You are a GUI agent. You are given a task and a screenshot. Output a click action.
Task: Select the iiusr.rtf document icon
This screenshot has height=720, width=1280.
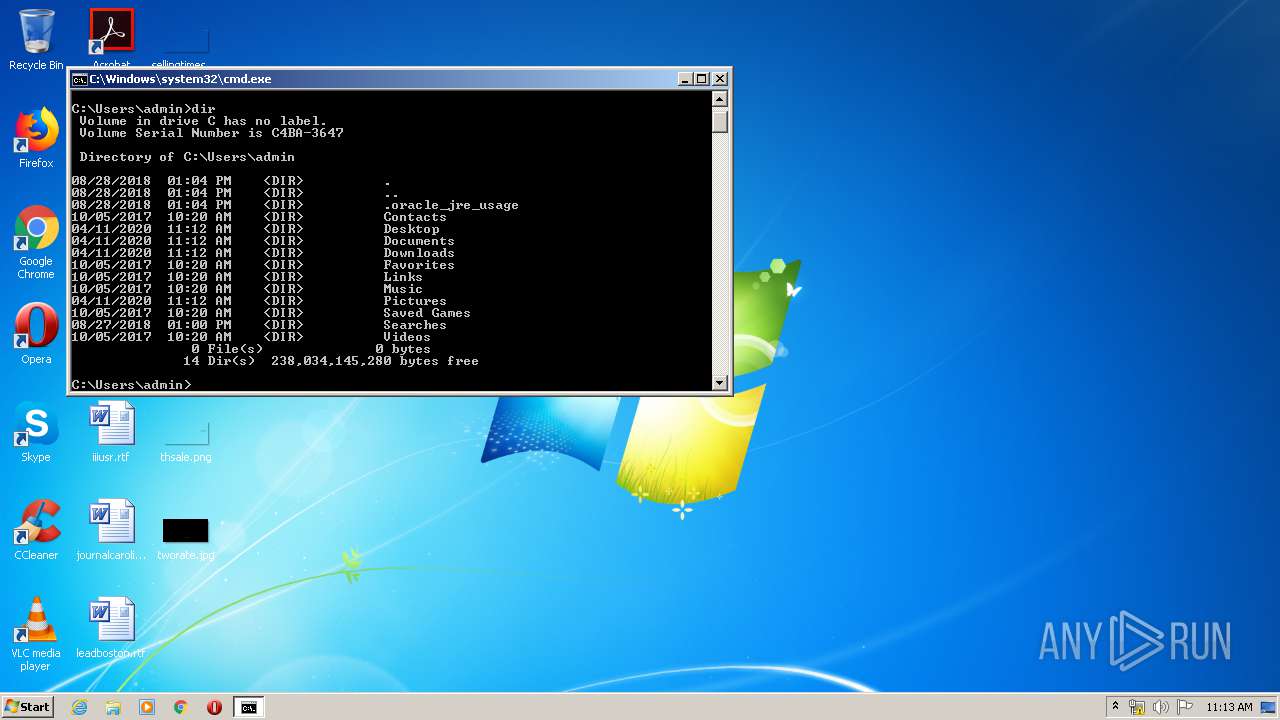tap(111, 432)
